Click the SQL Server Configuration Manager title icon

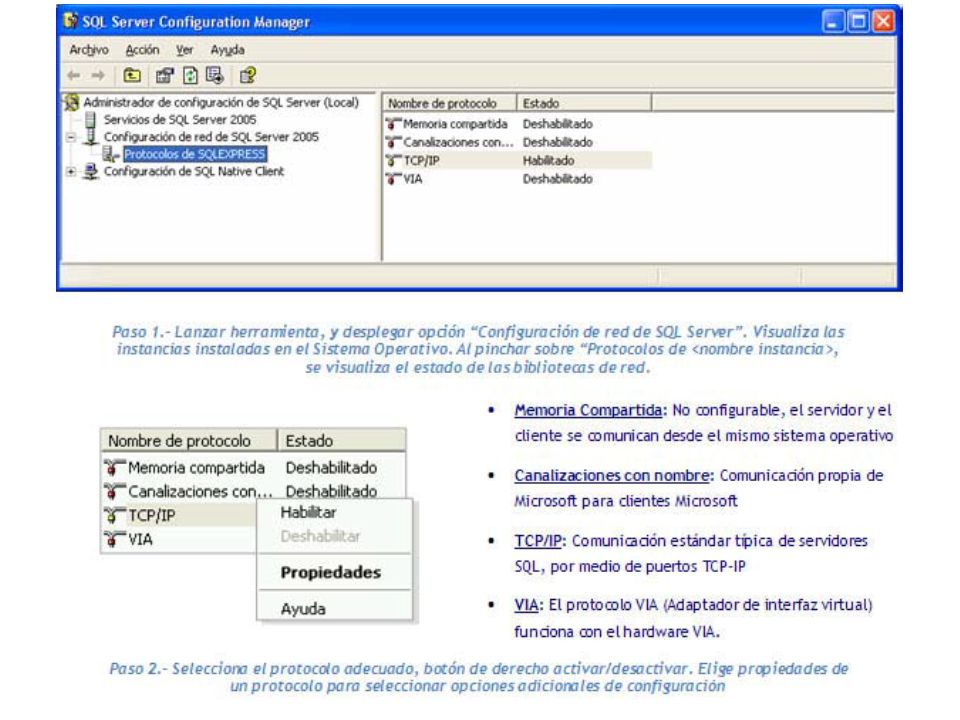click(x=71, y=21)
